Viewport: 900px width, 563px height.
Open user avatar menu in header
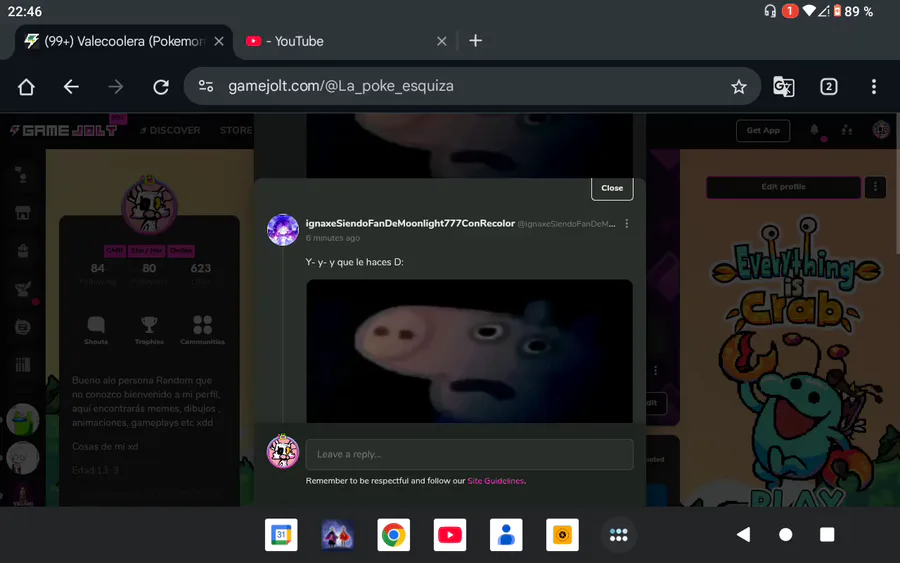point(881,130)
